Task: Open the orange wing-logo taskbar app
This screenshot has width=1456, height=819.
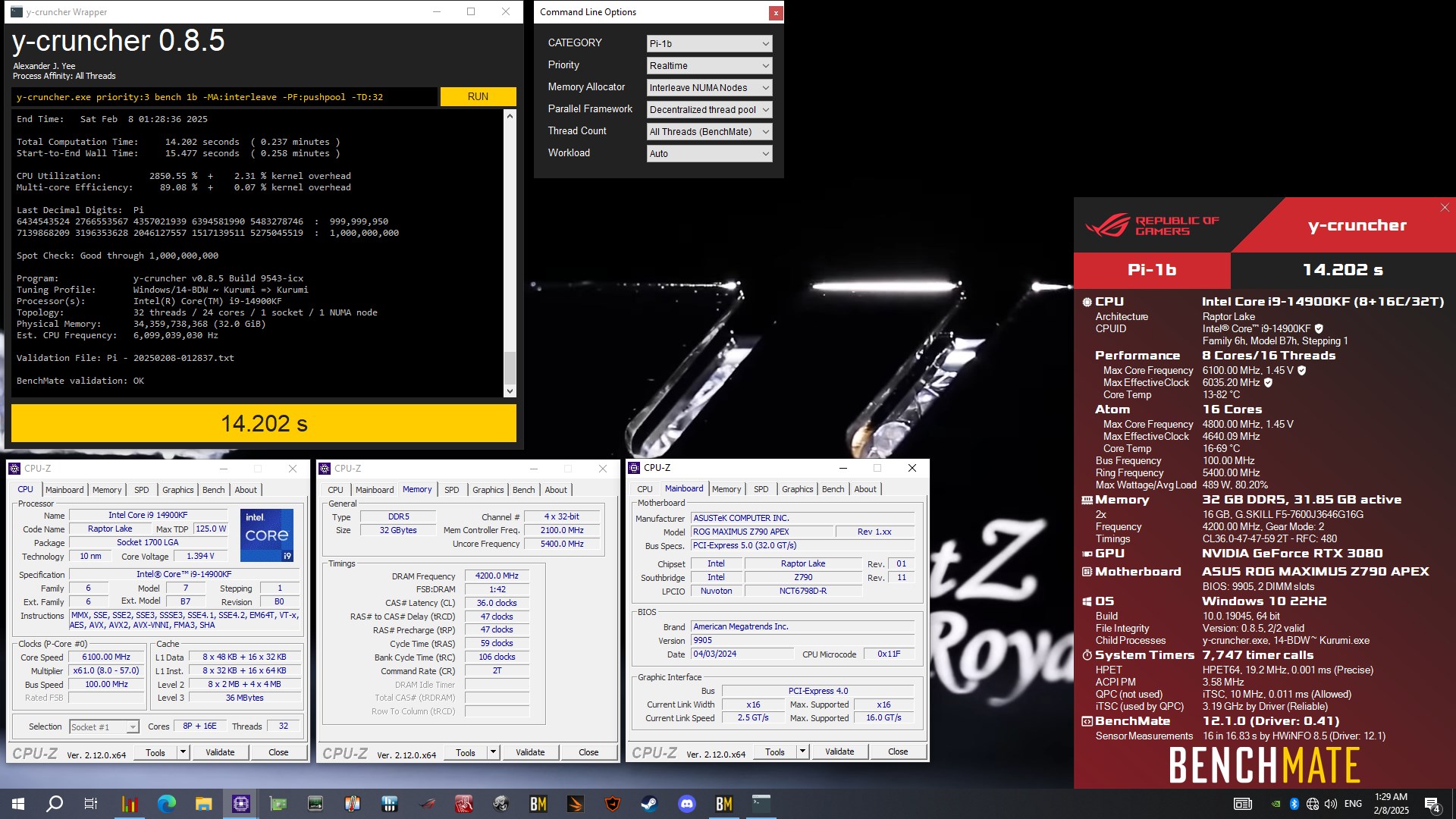Action: coord(576,804)
